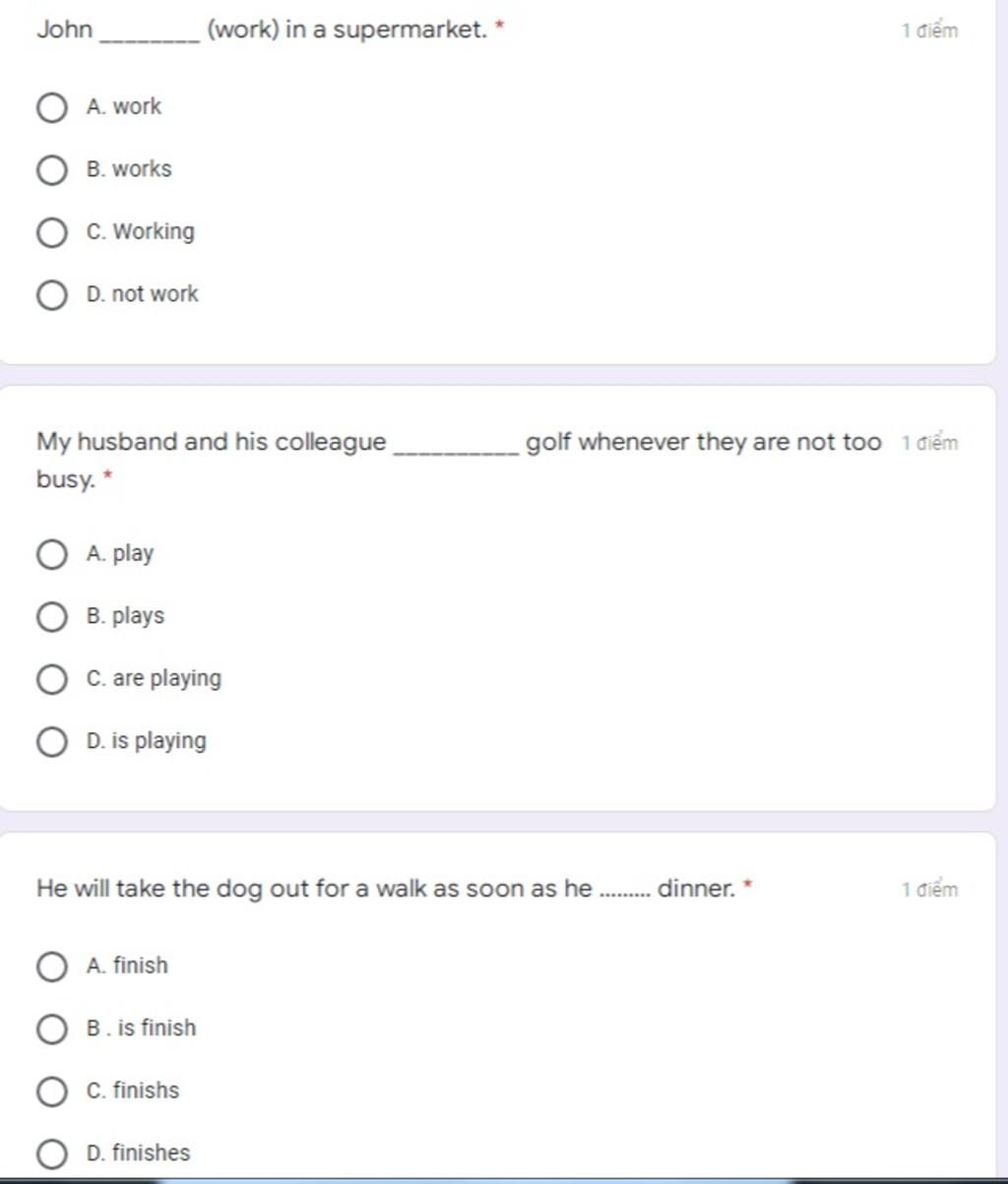This screenshot has height=1184, width=1008.
Task: Click '1 điểm' label beside the supermarket question
Action: click(929, 31)
